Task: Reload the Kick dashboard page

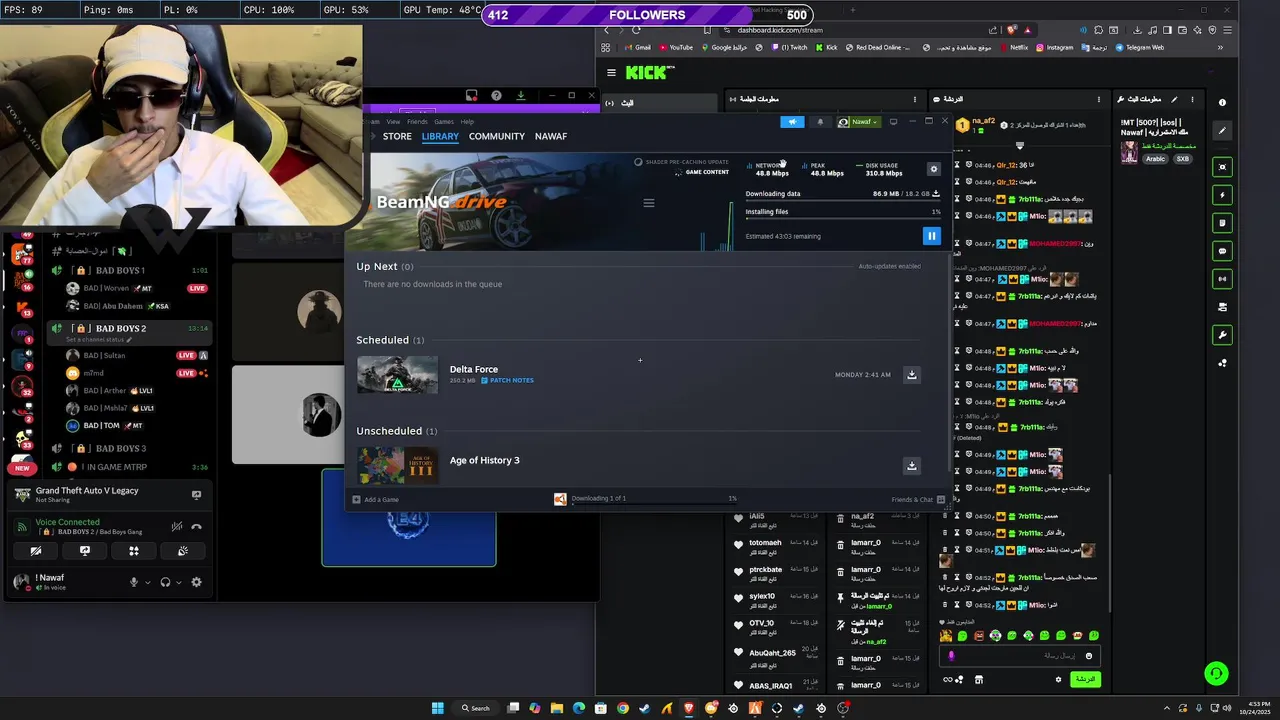Action: (636, 30)
